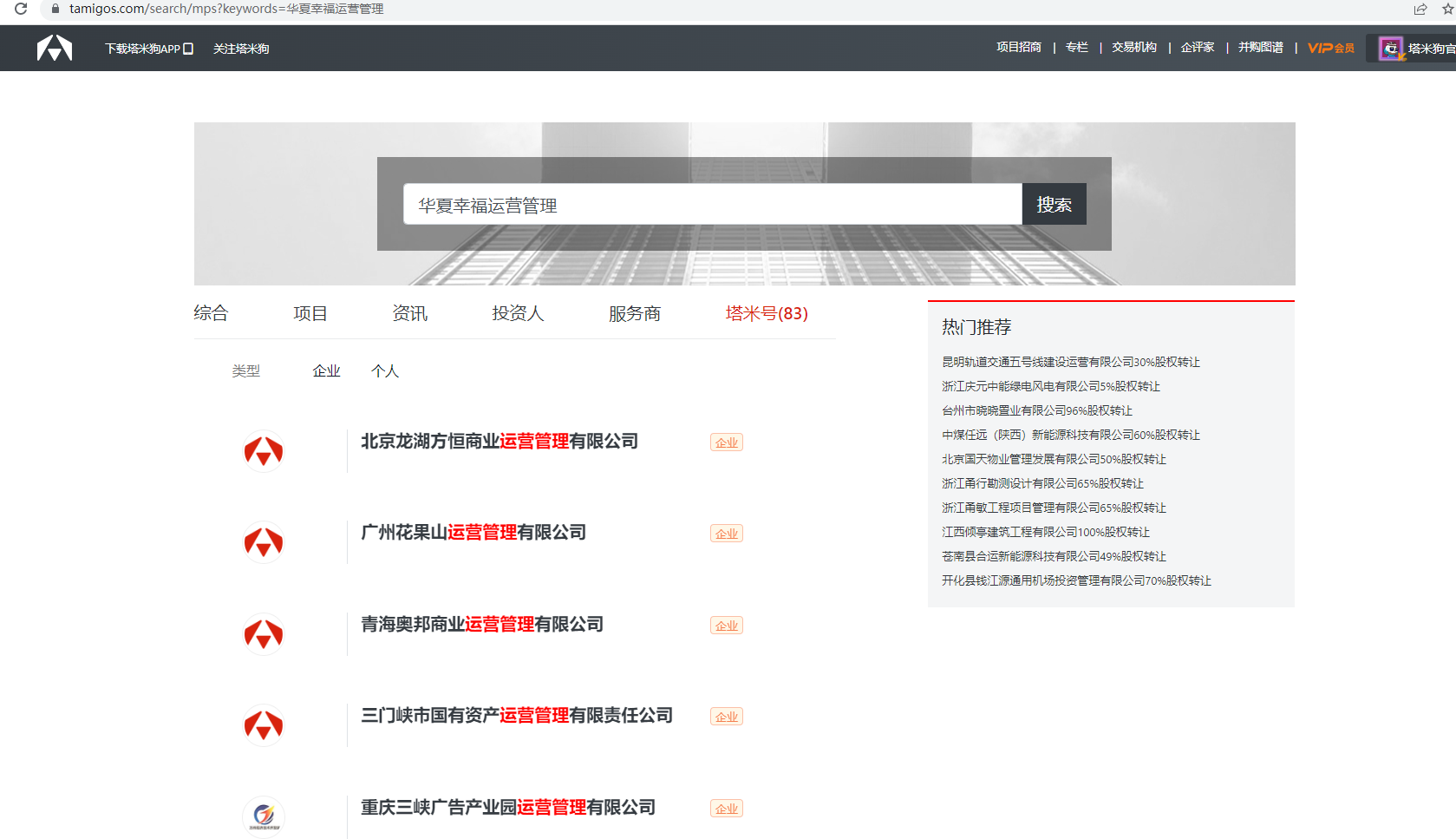
Task: Open the logo of 广州花果山运营管理有限公司
Action: coord(264,542)
